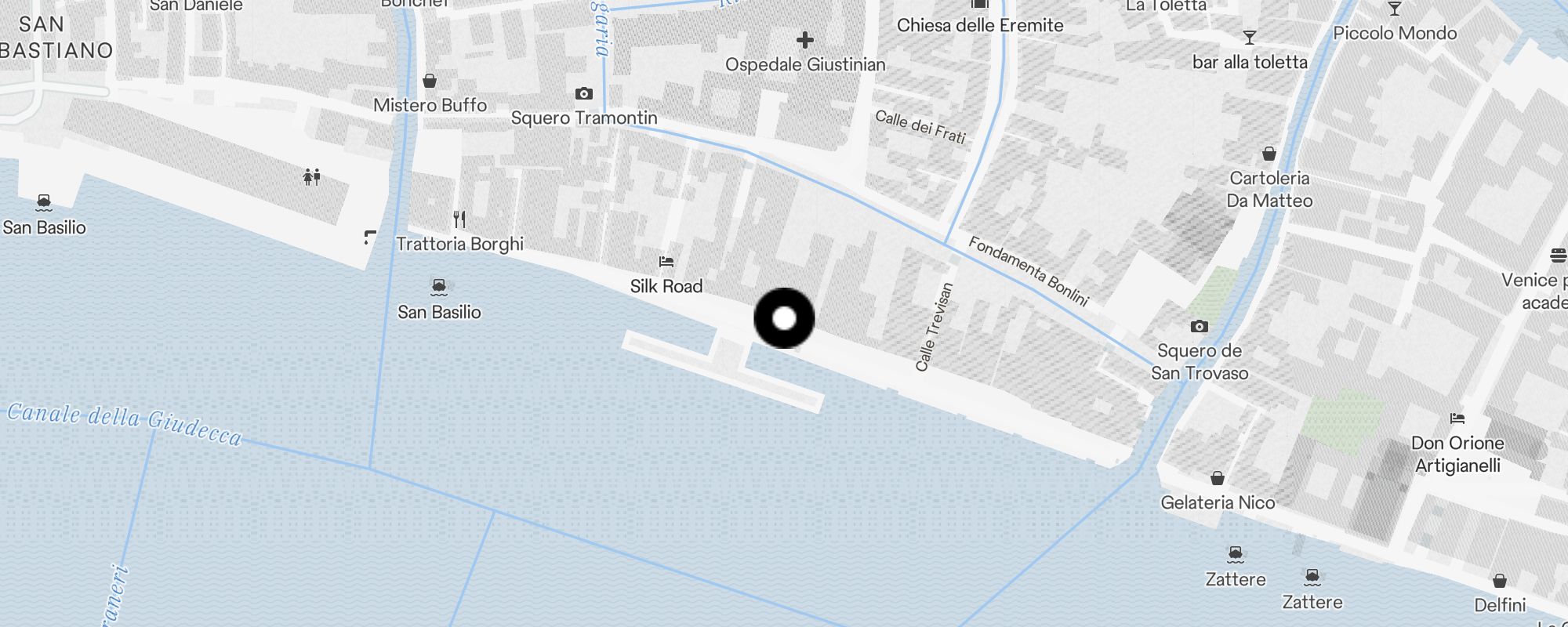The width and height of the screenshot is (1568, 627).
Task: Select the Canale della Giudecca water label
Action: point(125,422)
